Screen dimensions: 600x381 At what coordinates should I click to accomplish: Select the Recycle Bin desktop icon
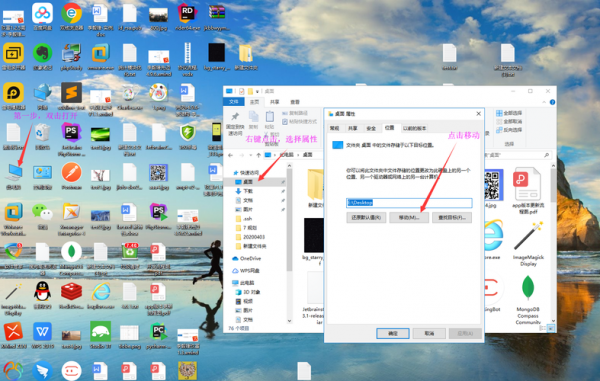[x=42, y=137]
